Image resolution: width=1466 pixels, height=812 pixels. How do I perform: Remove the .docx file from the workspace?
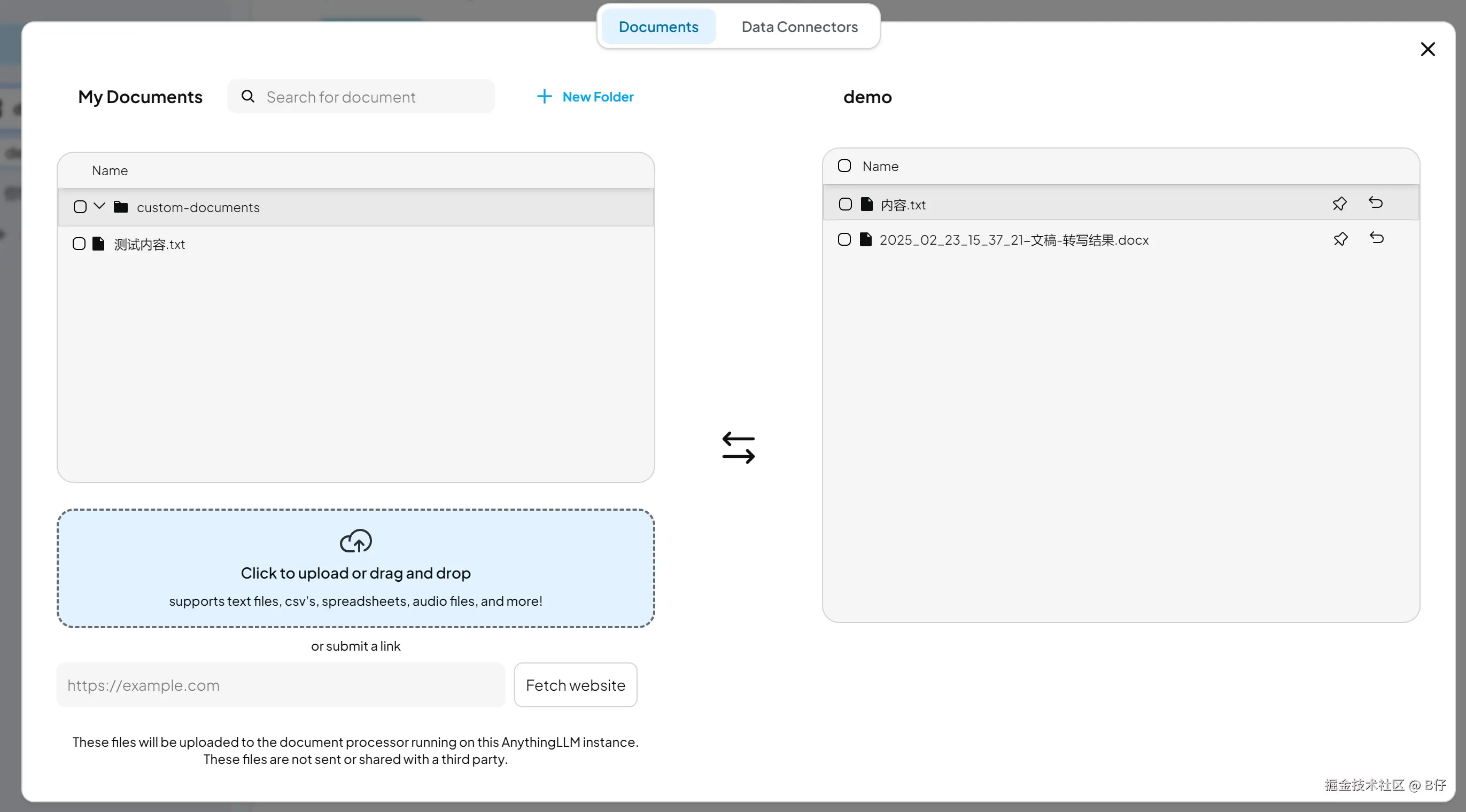point(1377,238)
